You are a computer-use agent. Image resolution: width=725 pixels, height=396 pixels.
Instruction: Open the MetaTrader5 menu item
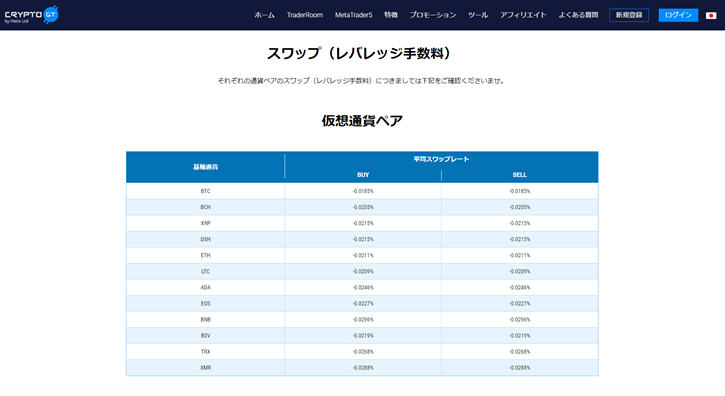[x=353, y=15]
